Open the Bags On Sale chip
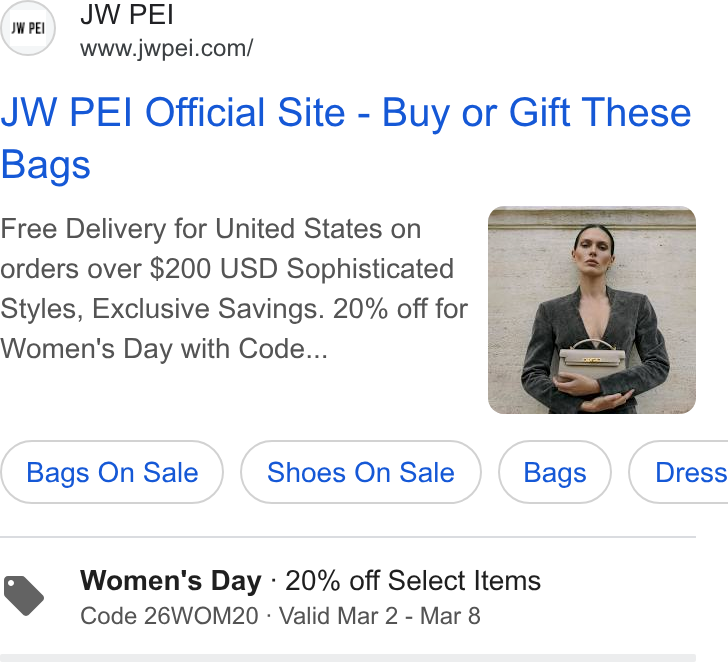The width and height of the screenshot is (728, 662). 112,472
